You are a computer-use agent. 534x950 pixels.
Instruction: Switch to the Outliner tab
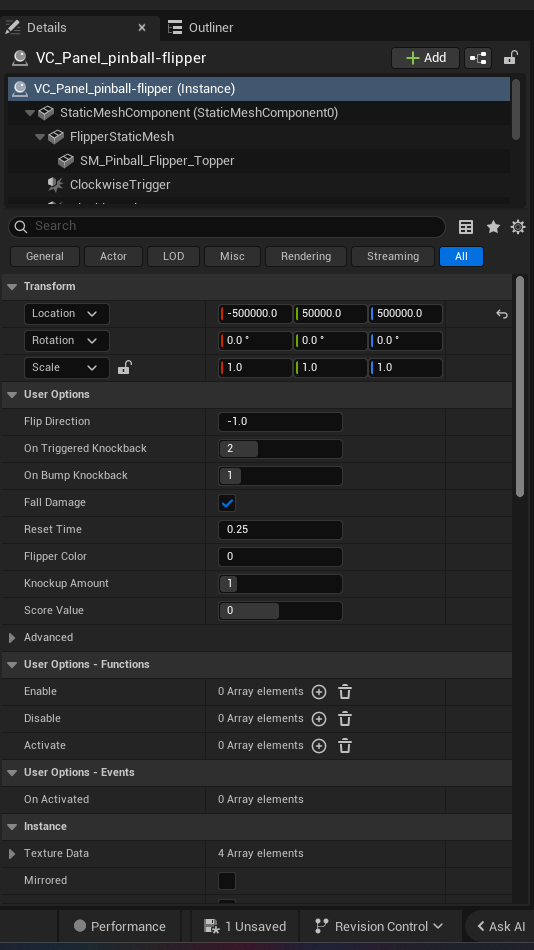(x=201, y=27)
